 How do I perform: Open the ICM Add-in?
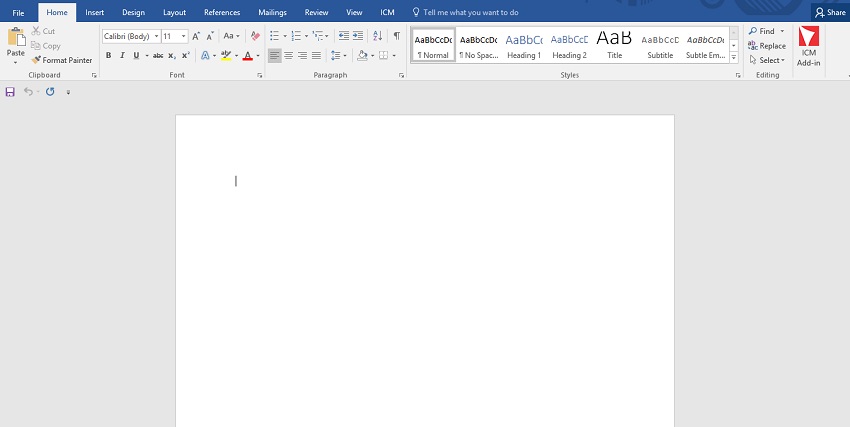[808, 48]
